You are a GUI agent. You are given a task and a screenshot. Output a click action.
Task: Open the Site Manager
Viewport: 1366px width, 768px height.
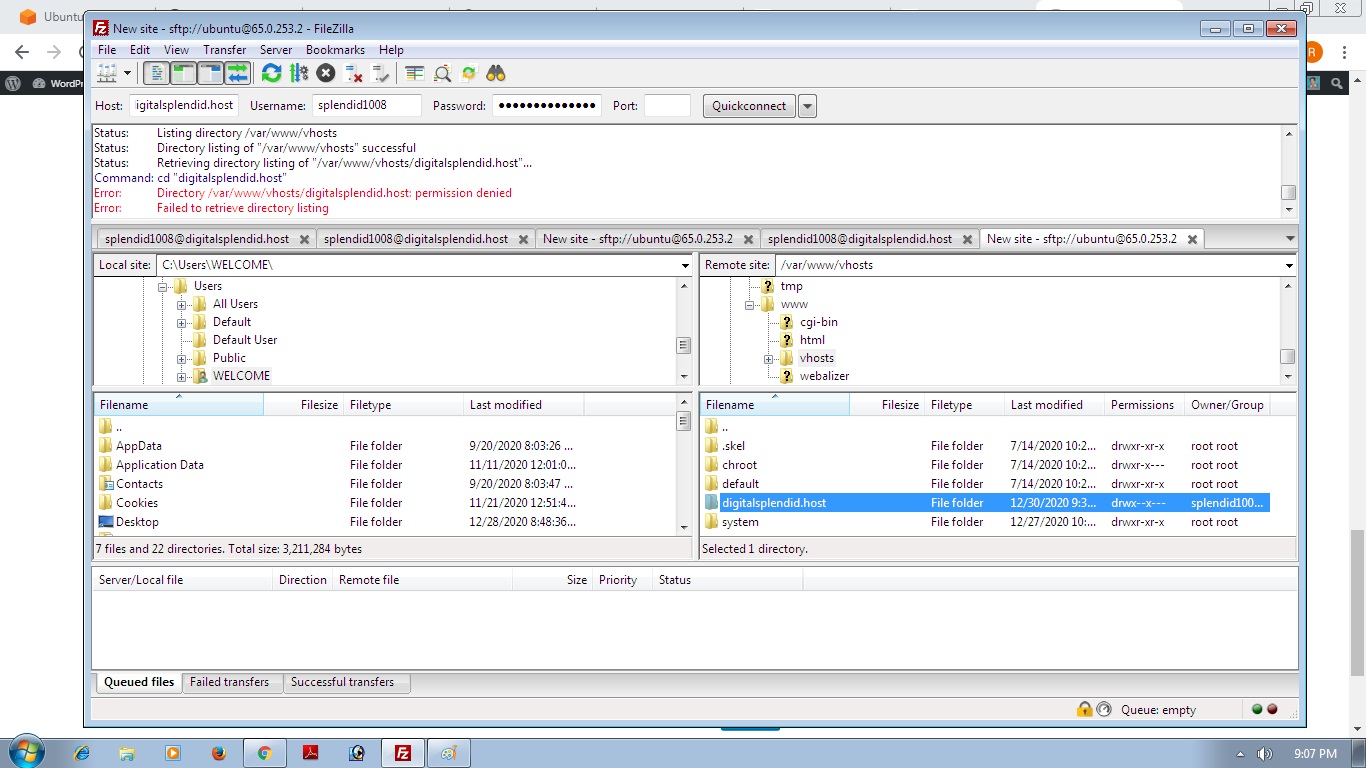[x=107, y=73]
